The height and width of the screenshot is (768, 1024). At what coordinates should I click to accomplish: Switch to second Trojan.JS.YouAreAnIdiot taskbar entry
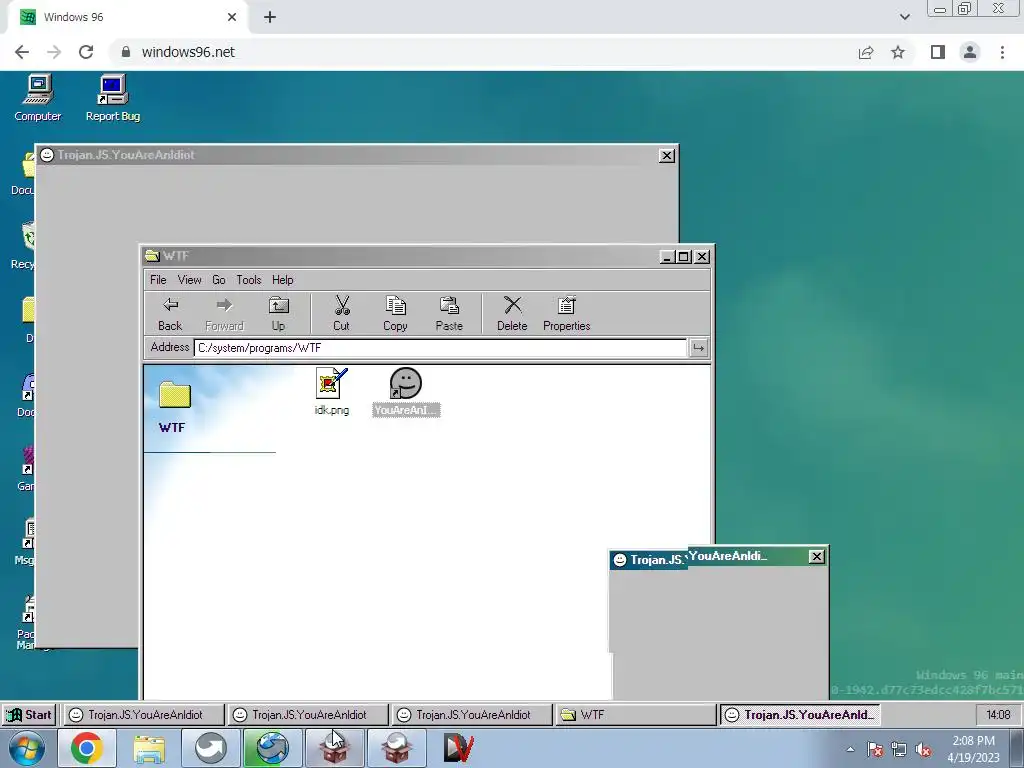(308, 714)
